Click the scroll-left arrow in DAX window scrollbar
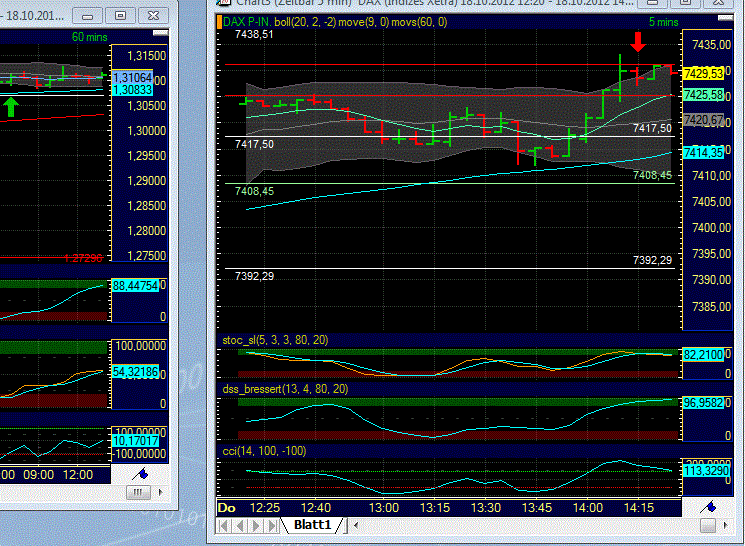This screenshot has height=546, width=745. [356, 525]
